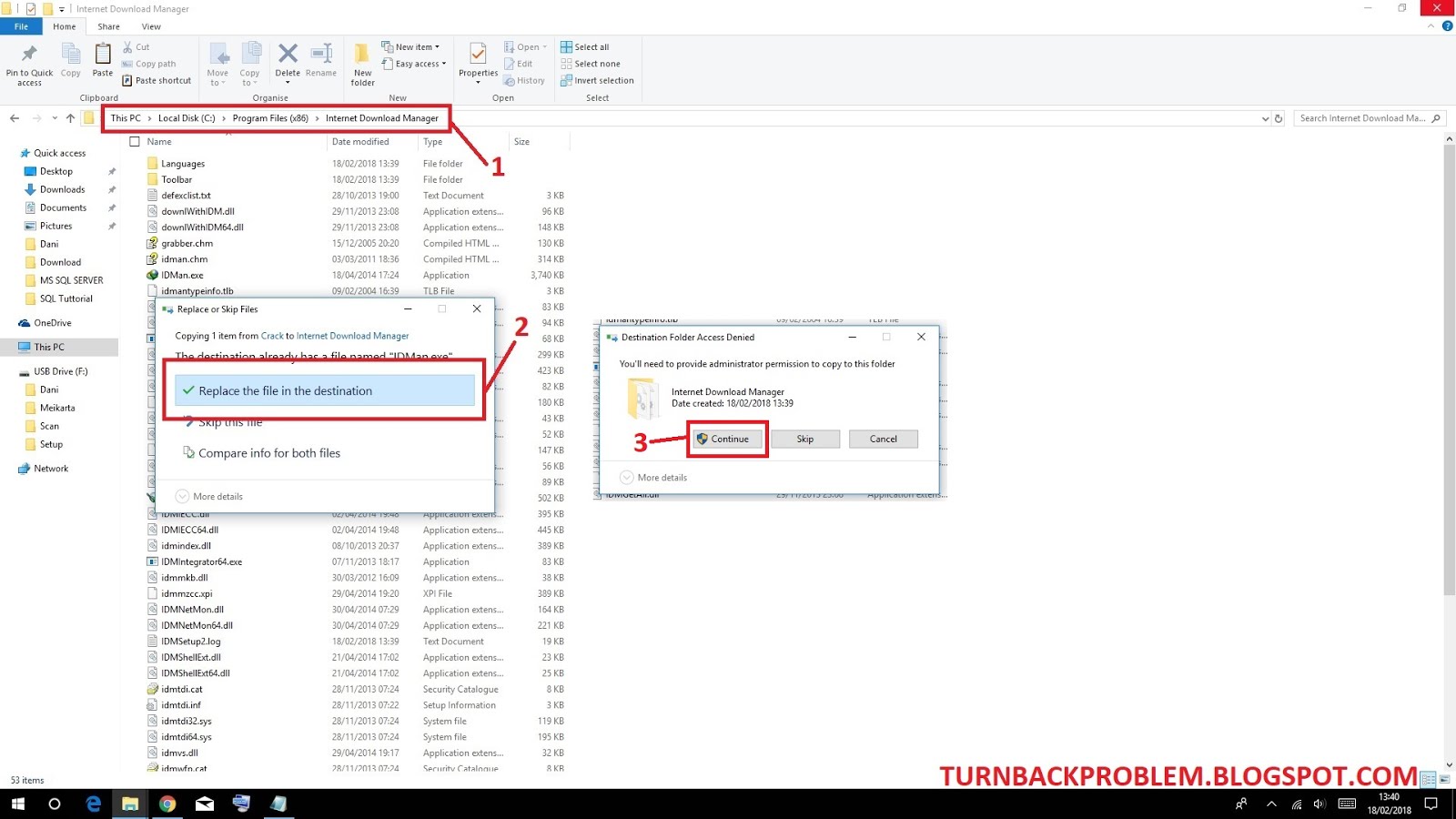Screen dimensions: 1456x819
Task: Open the address bar dropdown arrow
Action: 1266,118
